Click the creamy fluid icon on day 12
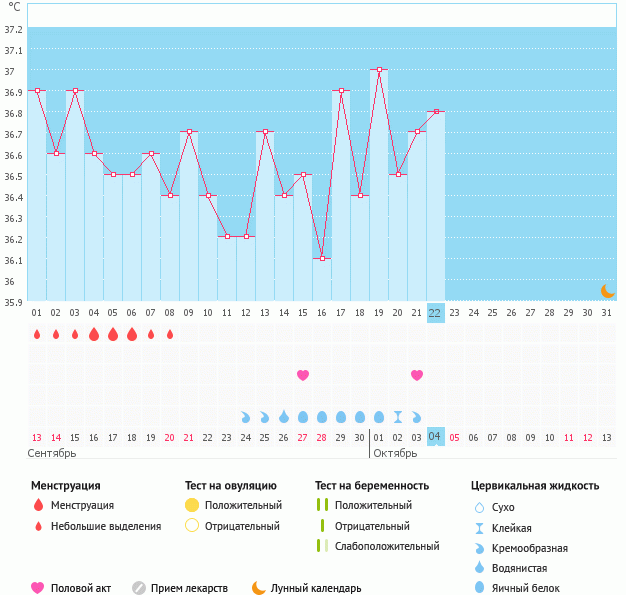Screen dimensions: 626x595 (246, 416)
